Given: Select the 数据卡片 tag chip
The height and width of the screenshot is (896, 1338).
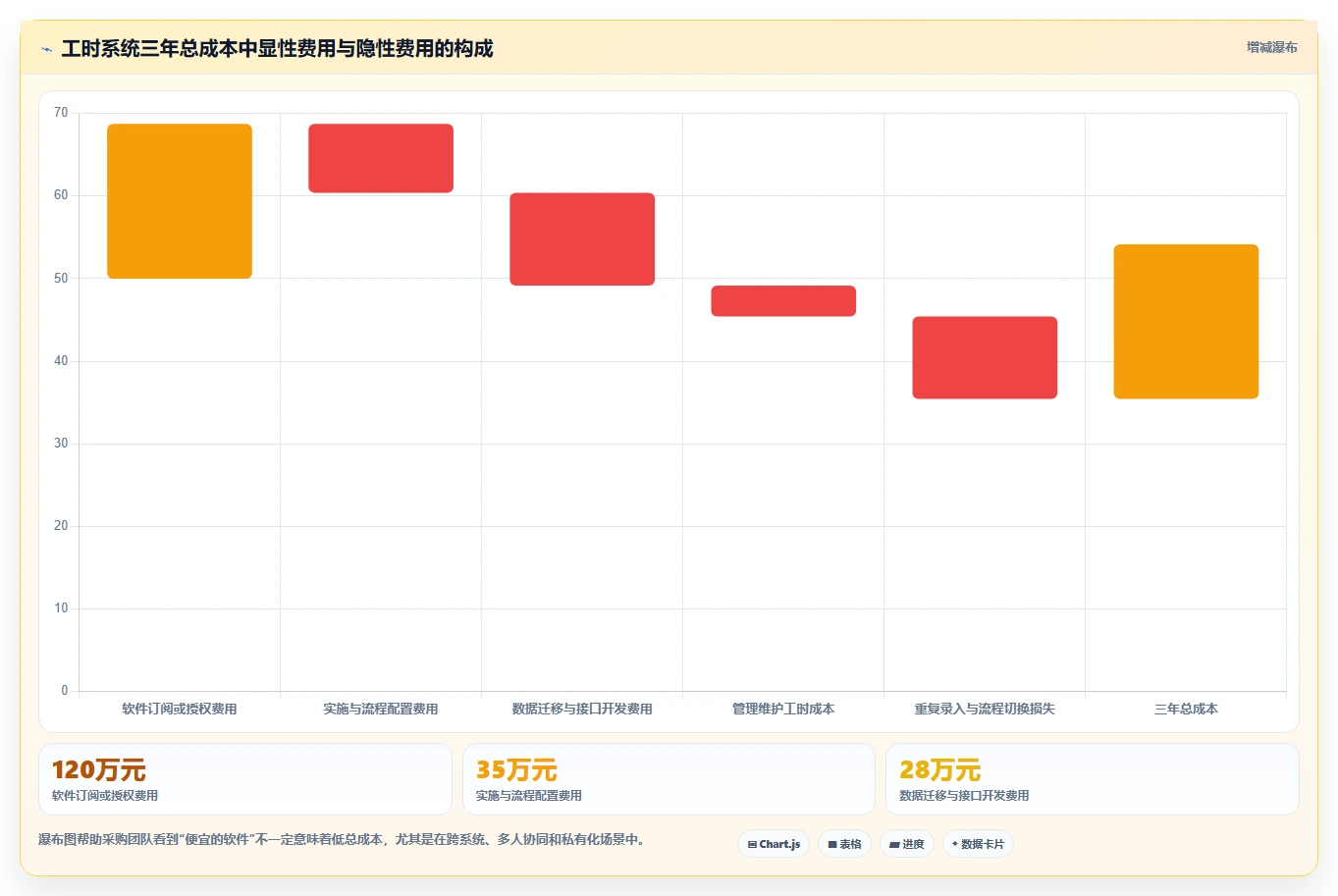Looking at the screenshot, I should pos(978,844).
